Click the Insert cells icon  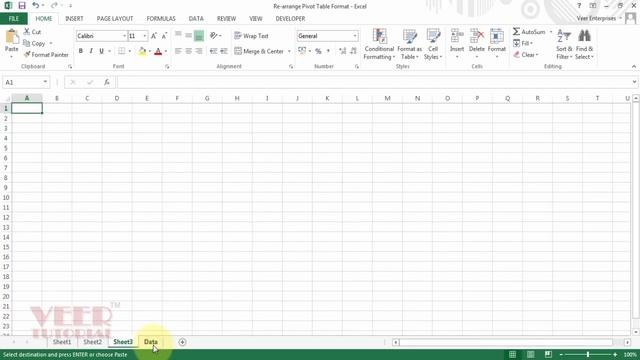pos(457,36)
